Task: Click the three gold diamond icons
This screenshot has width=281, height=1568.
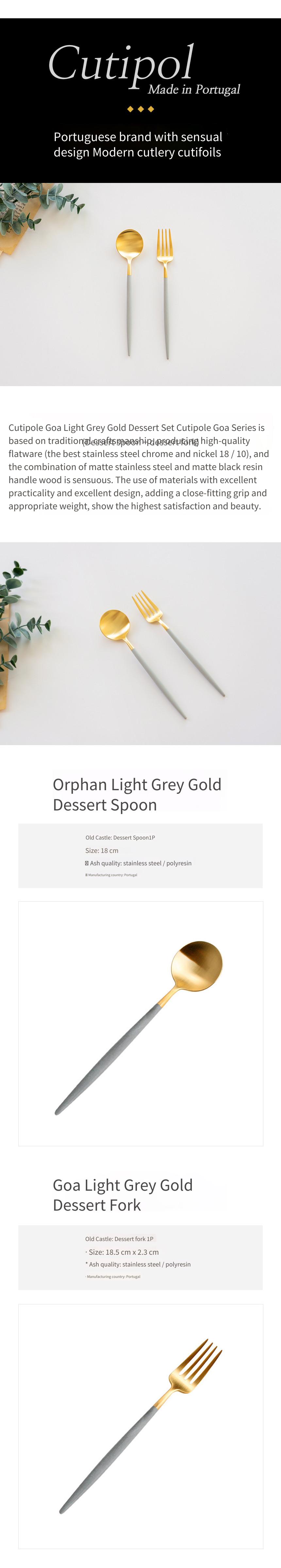Action: [x=140, y=109]
